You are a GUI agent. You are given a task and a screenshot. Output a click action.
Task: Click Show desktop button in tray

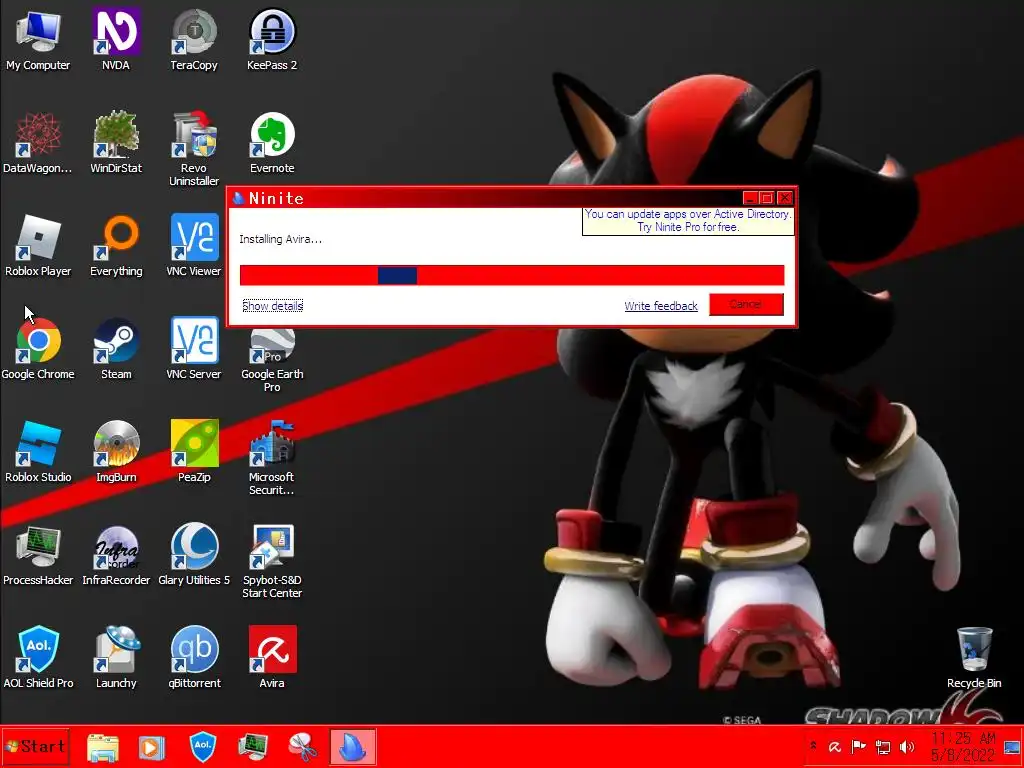tap(1012, 746)
